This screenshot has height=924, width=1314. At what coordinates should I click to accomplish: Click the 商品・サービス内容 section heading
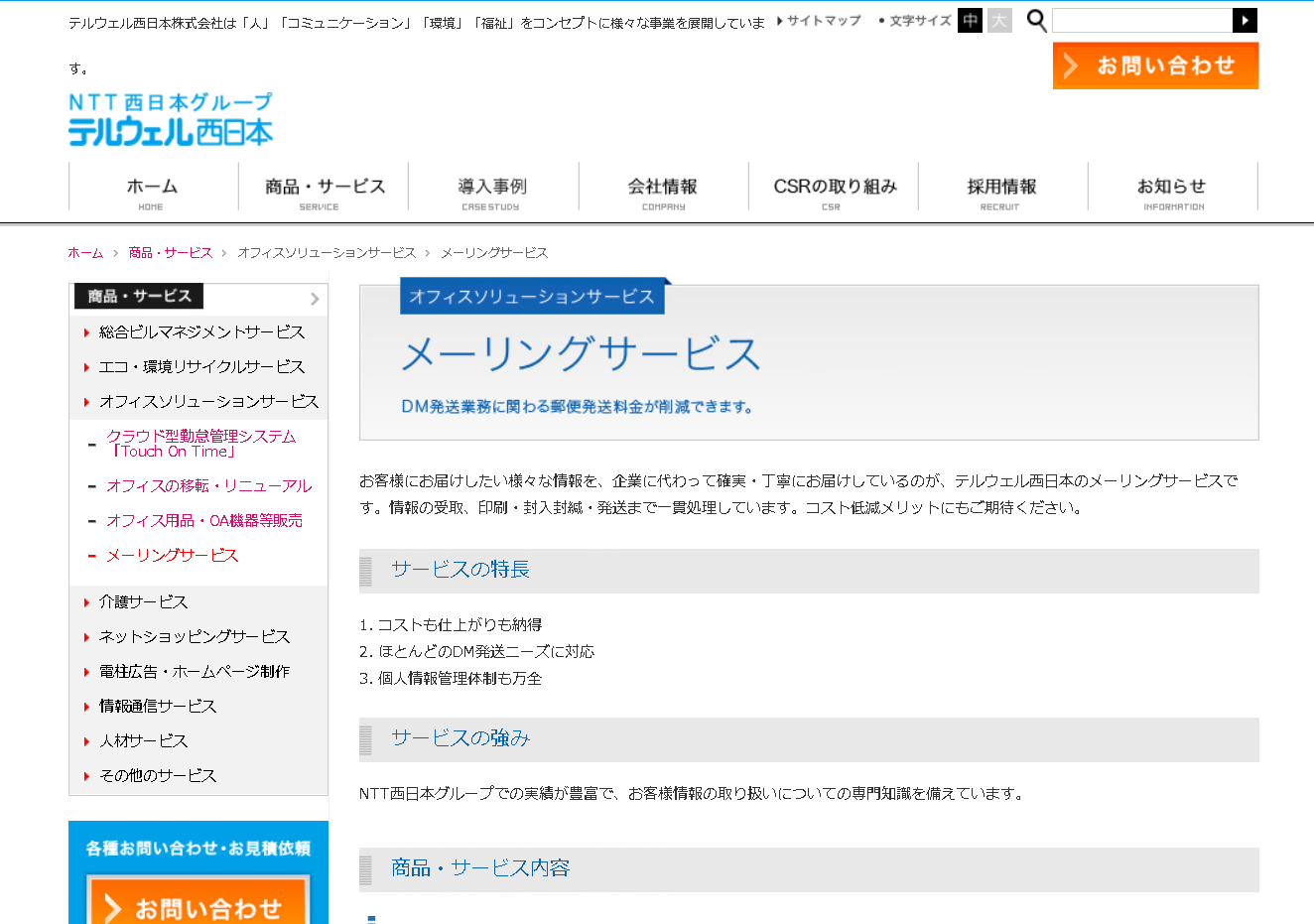pyautogui.click(x=480, y=868)
